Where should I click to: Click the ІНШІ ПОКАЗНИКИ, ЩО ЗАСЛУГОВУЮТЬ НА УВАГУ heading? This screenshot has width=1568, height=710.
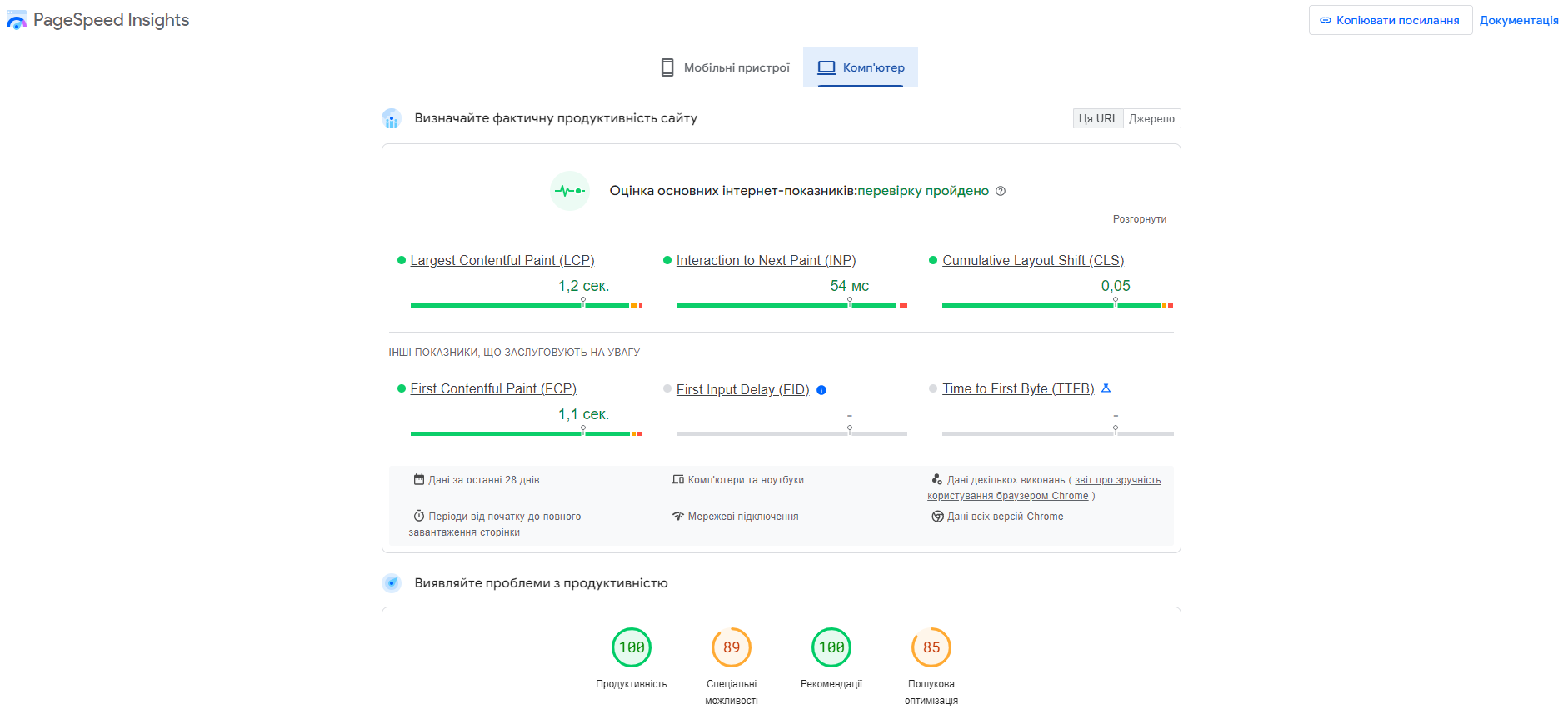click(514, 352)
